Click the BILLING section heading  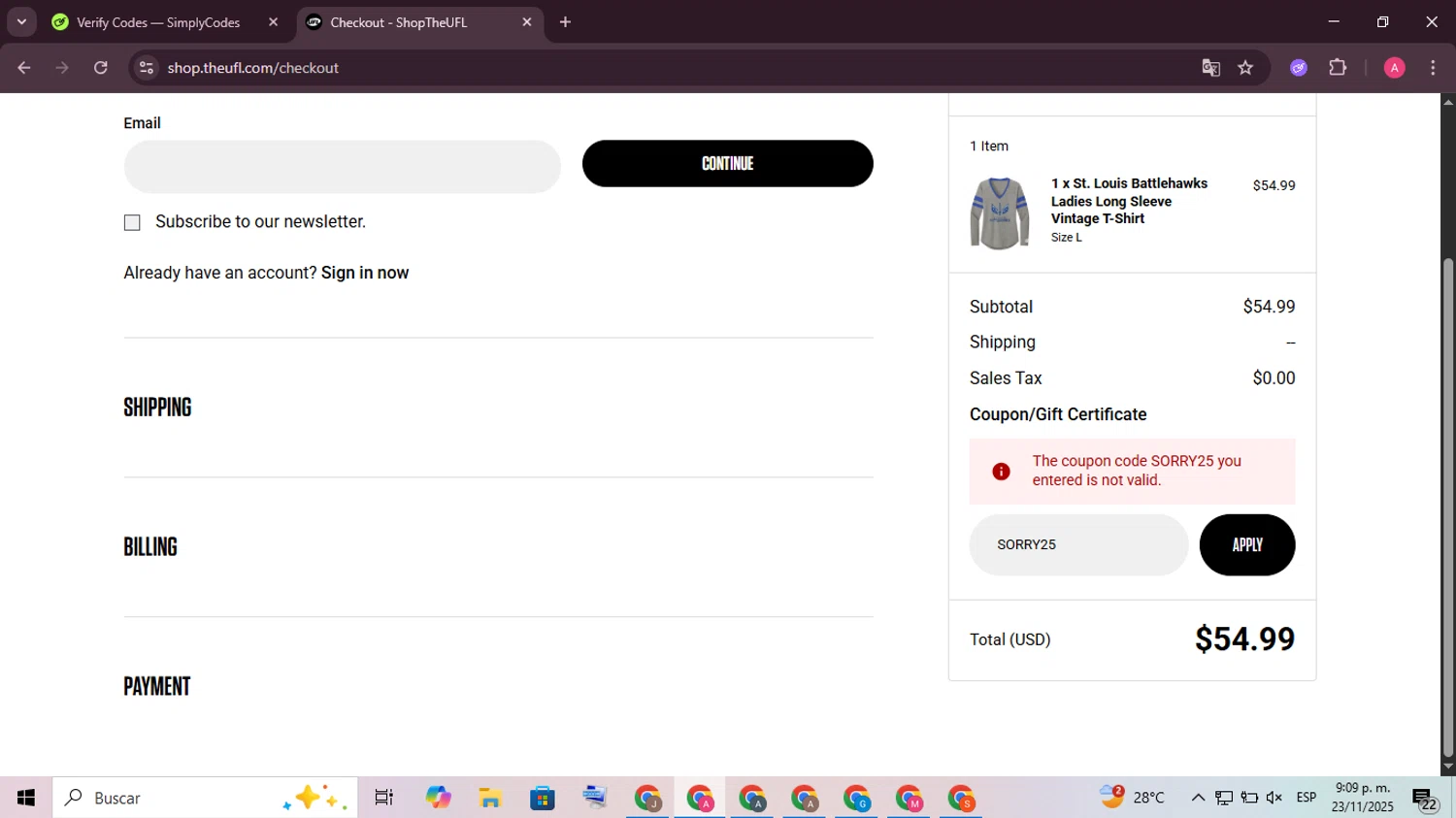coord(150,547)
